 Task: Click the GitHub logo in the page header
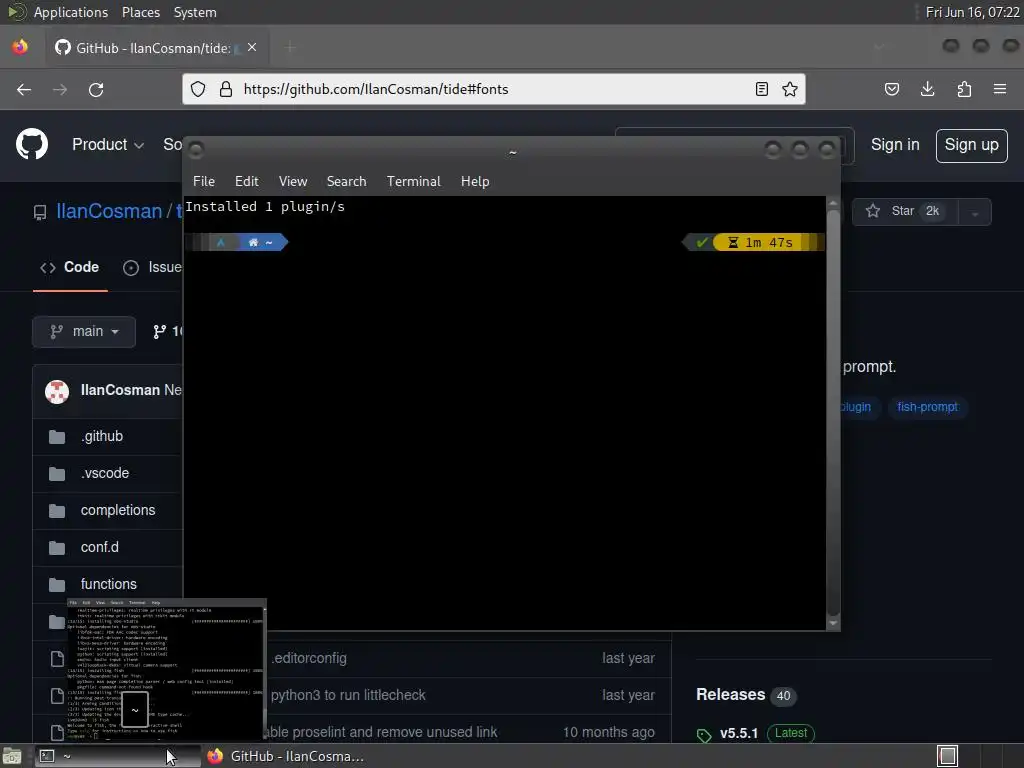click(x=32, y=144)
